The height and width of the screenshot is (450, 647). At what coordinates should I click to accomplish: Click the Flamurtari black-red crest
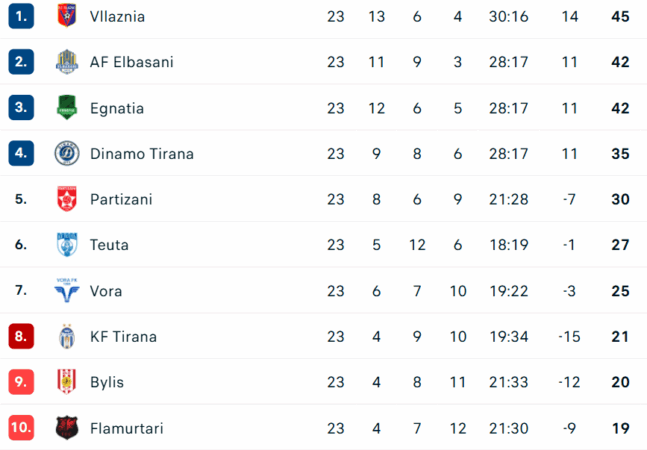click(x=67, y=428)
